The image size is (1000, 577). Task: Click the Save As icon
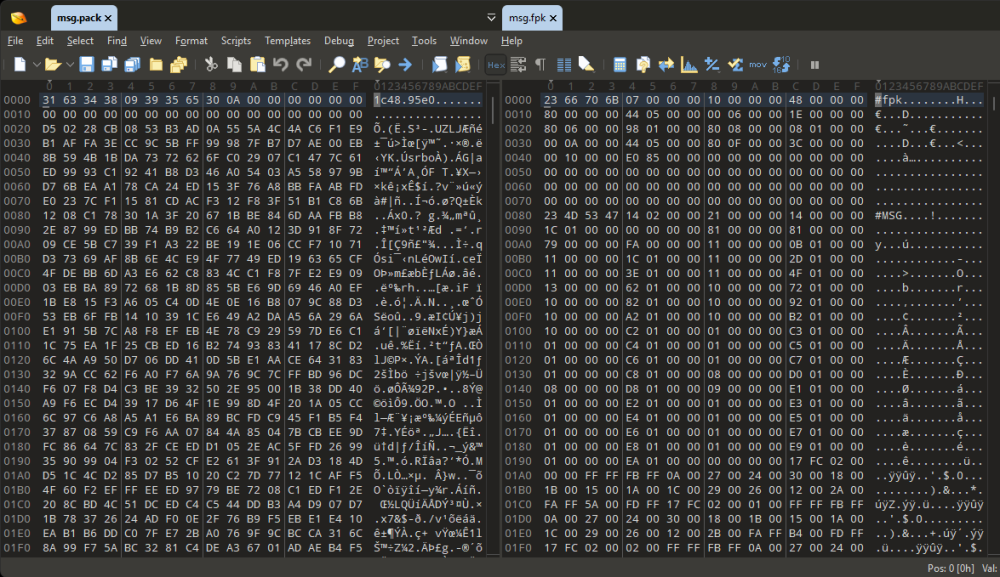tap(109, 64)
